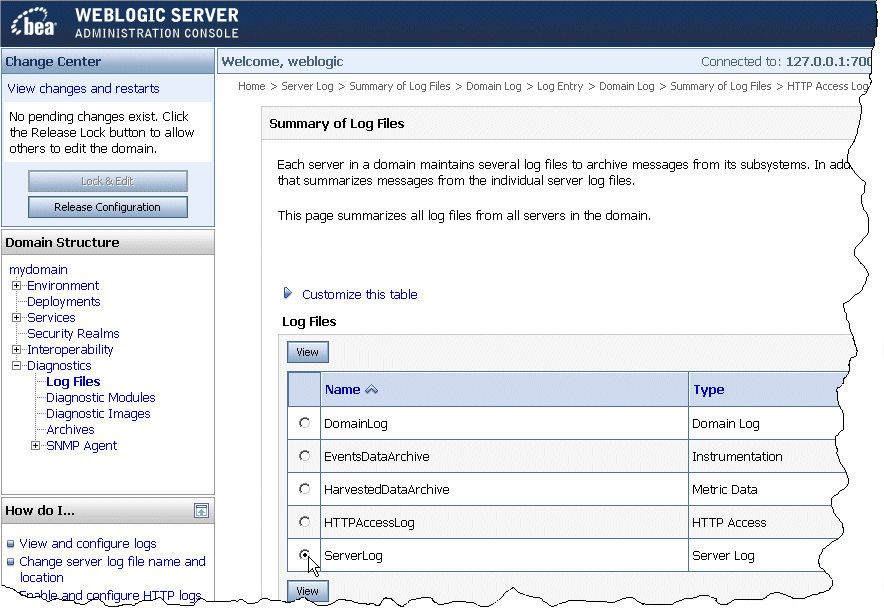
Task: Open the Server Log breadcrumb entry
Action: coord(307,86)
